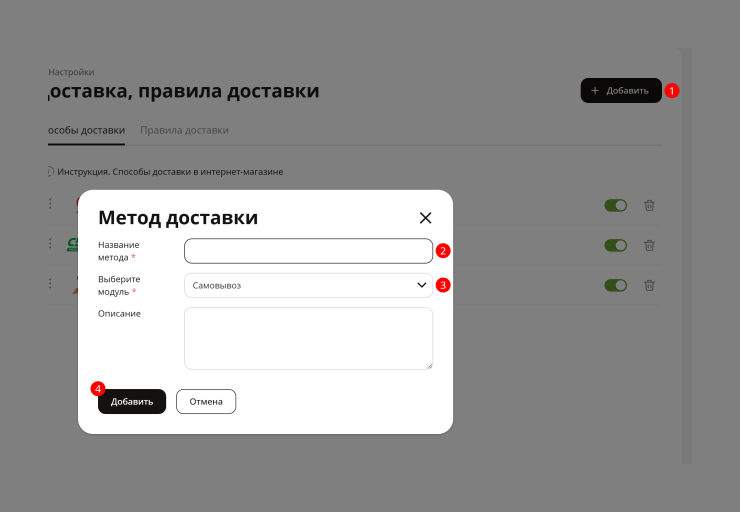Disable the third delivery method switch

pyautogui.click(x=615, y=285)
